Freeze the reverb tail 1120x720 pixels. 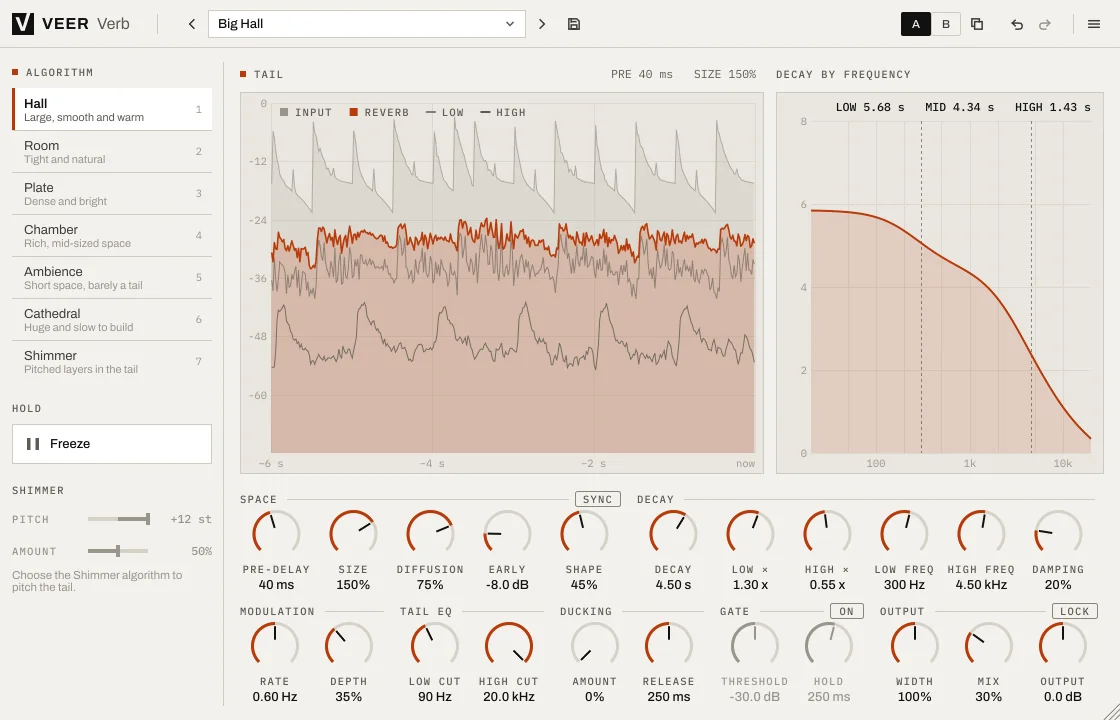click(x=112, y=444)
